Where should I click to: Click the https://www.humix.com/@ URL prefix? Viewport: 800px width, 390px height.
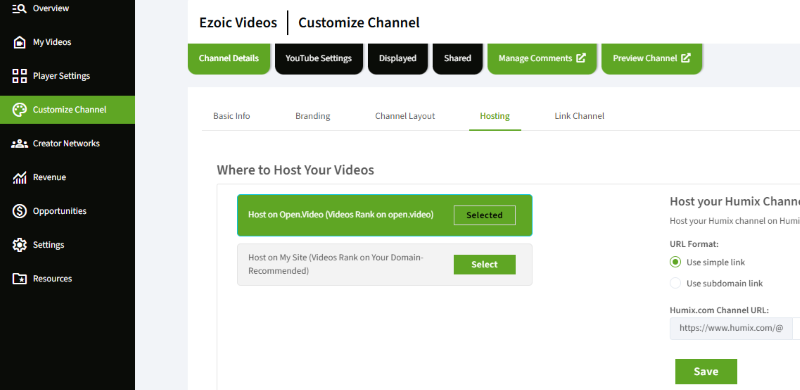point(731,328)
